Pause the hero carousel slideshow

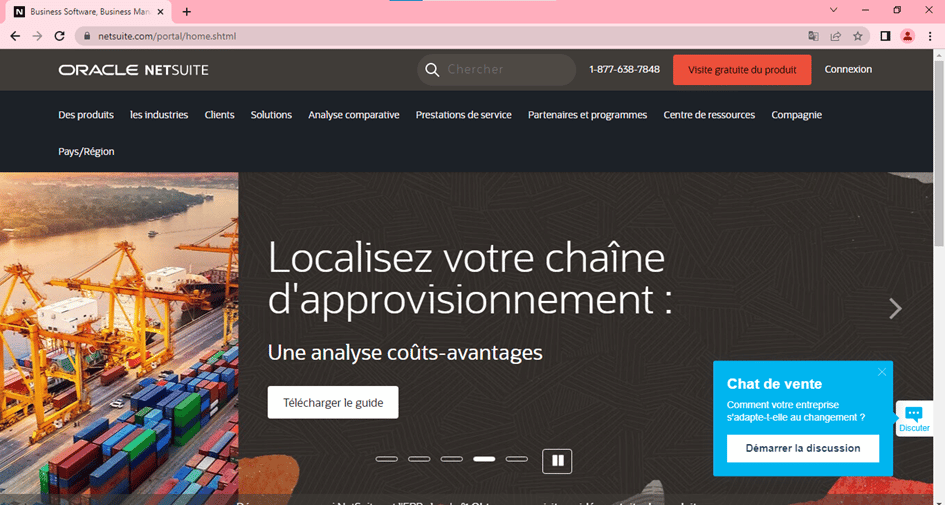(x=557, y=460)
